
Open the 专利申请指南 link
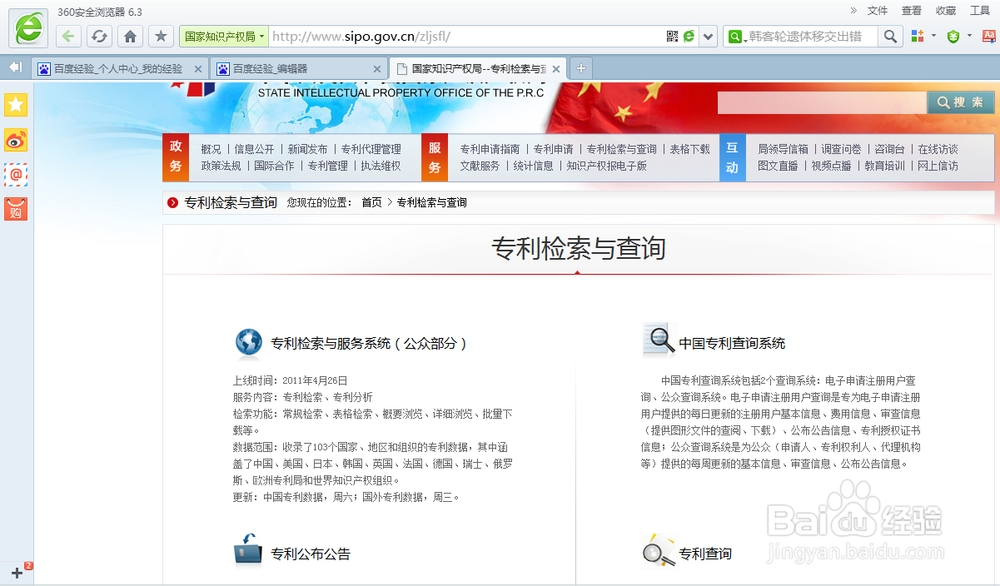pyautogui.click(x=490, y=149)
